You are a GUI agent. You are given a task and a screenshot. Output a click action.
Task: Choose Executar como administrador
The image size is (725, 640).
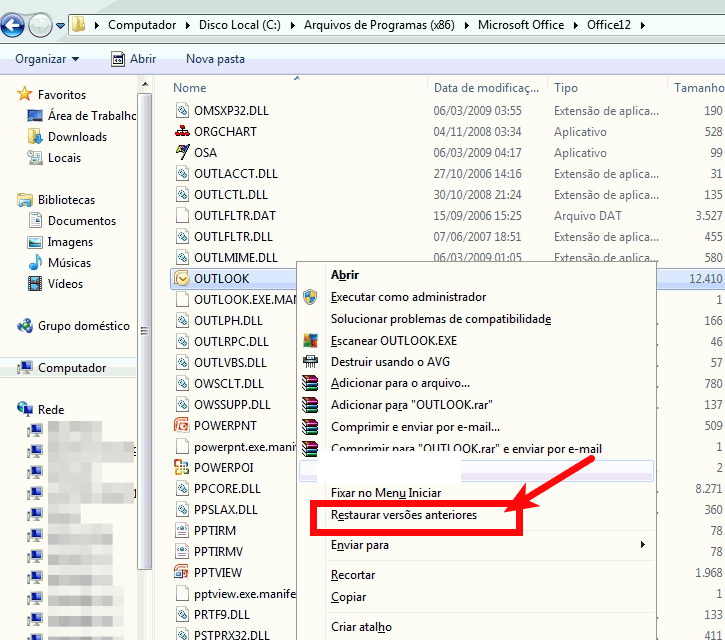point(408,297)
